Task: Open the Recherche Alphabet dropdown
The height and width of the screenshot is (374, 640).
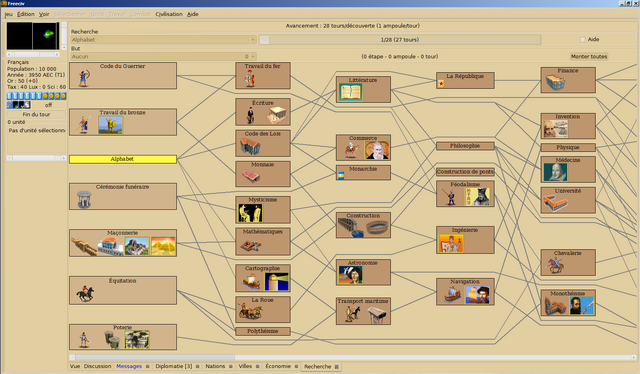Action: (164, 40)
